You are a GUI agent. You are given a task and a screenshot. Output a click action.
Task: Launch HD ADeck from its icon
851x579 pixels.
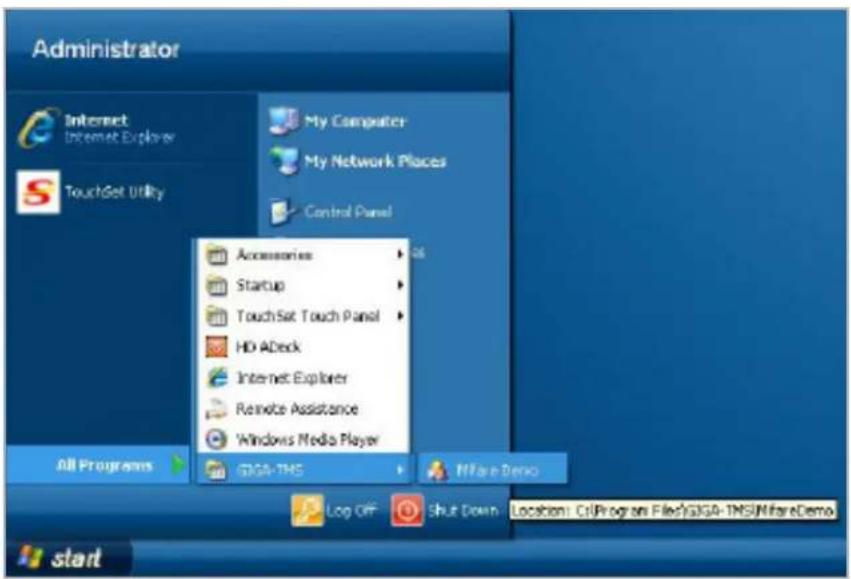coord(217,347)
